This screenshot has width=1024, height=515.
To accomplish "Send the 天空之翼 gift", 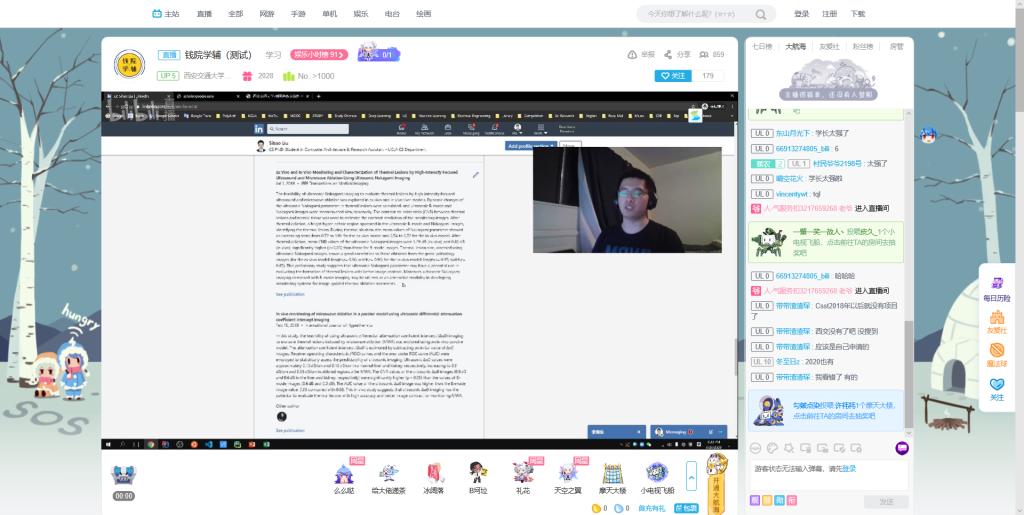I will (568, 476).
